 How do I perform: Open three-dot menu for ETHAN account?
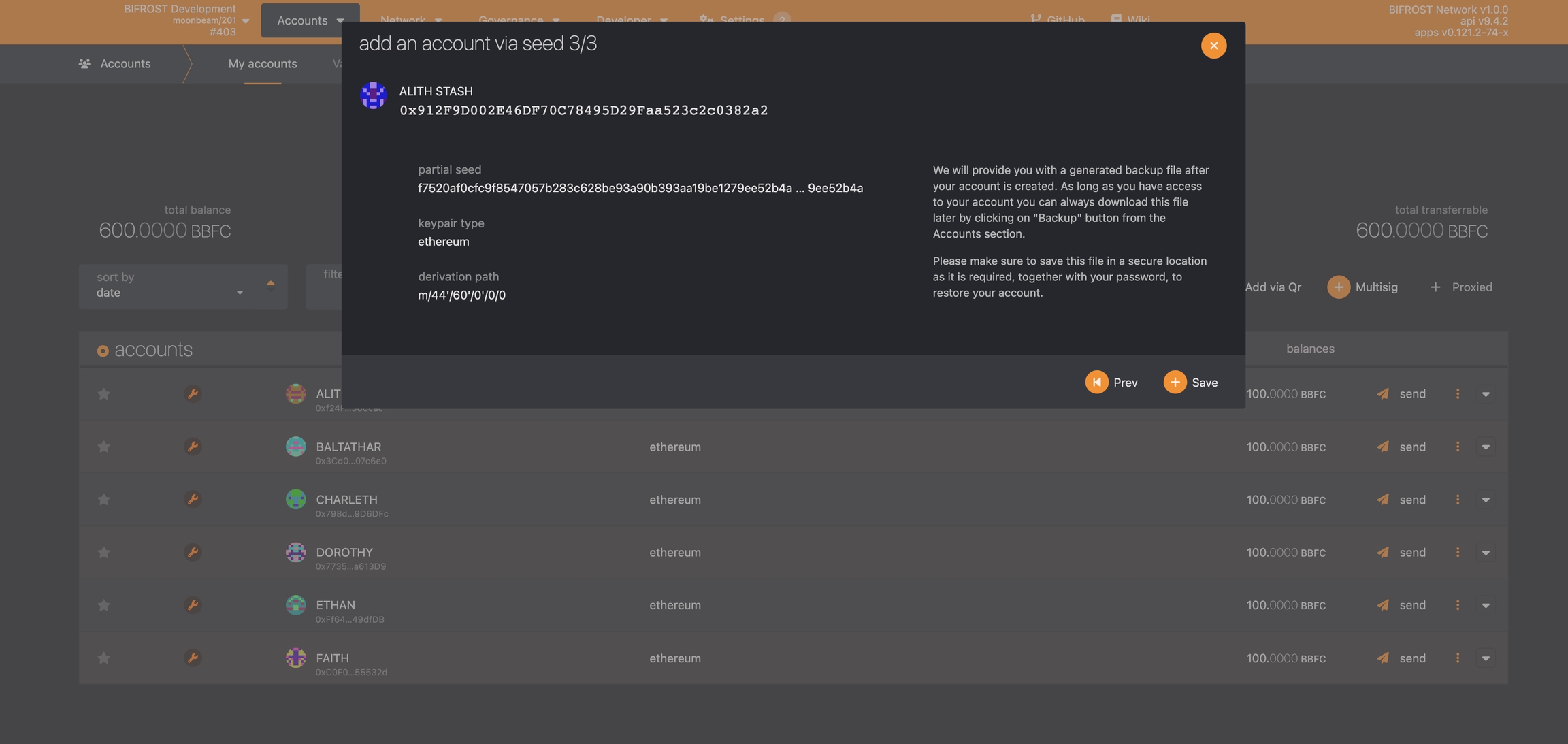click(x=1457, y=605)
